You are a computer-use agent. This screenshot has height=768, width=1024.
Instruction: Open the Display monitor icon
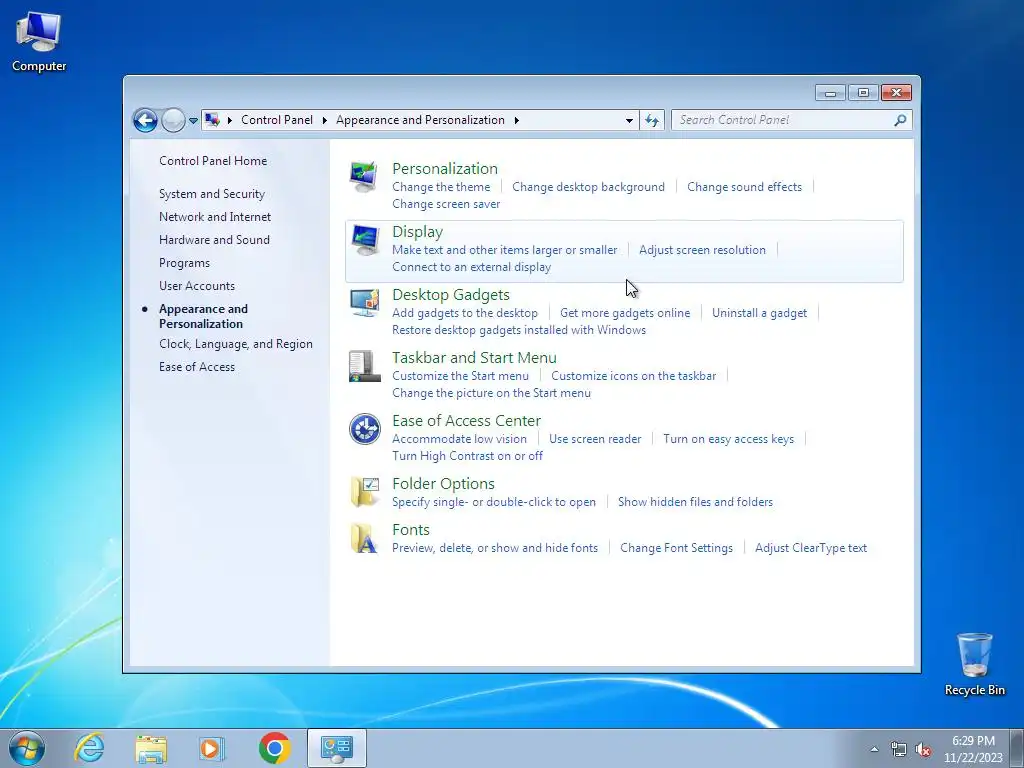(x=364, y=240)
